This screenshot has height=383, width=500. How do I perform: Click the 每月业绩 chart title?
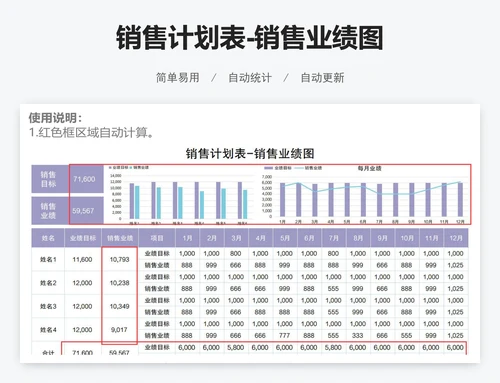coord(369,168)
